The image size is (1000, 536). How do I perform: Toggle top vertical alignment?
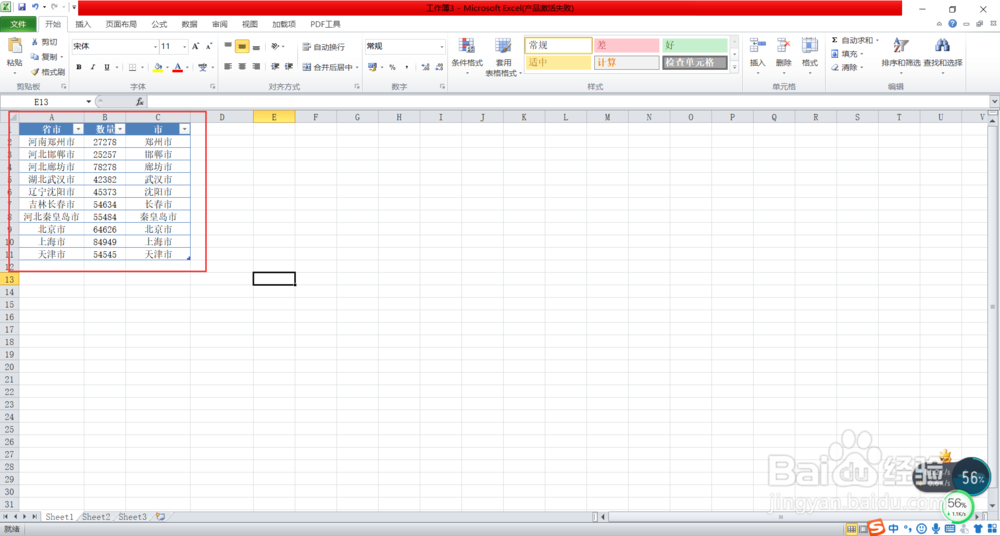[228, 47]
